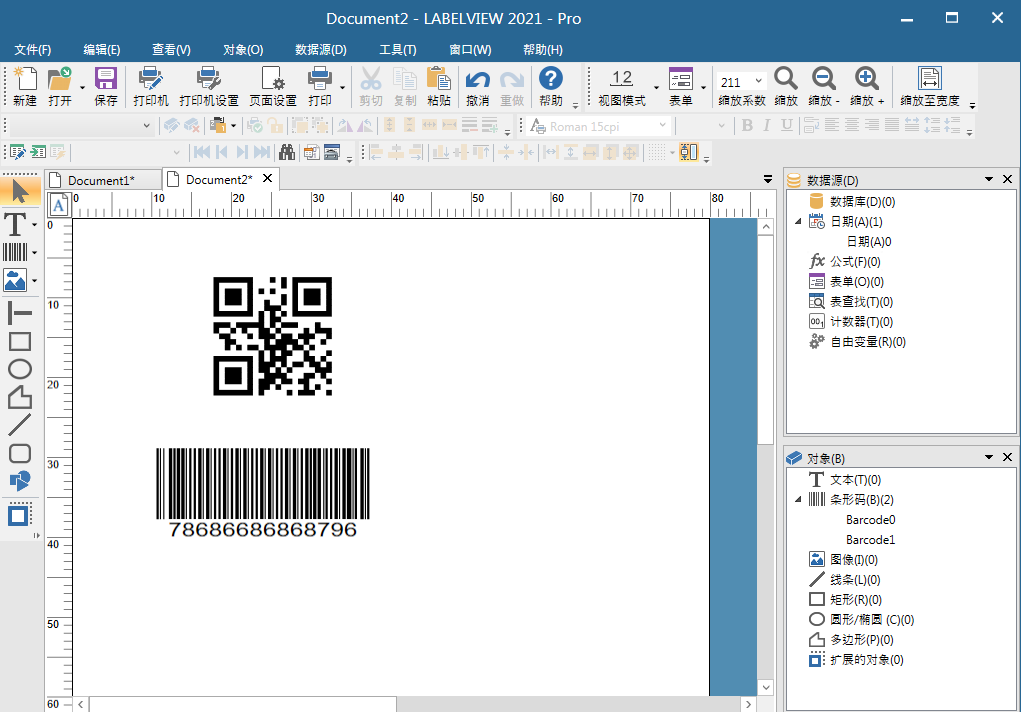This screenshot has height=712, width=1021.
Task: Open the Text tool dropdown arrow
Action: pos(35,225)
